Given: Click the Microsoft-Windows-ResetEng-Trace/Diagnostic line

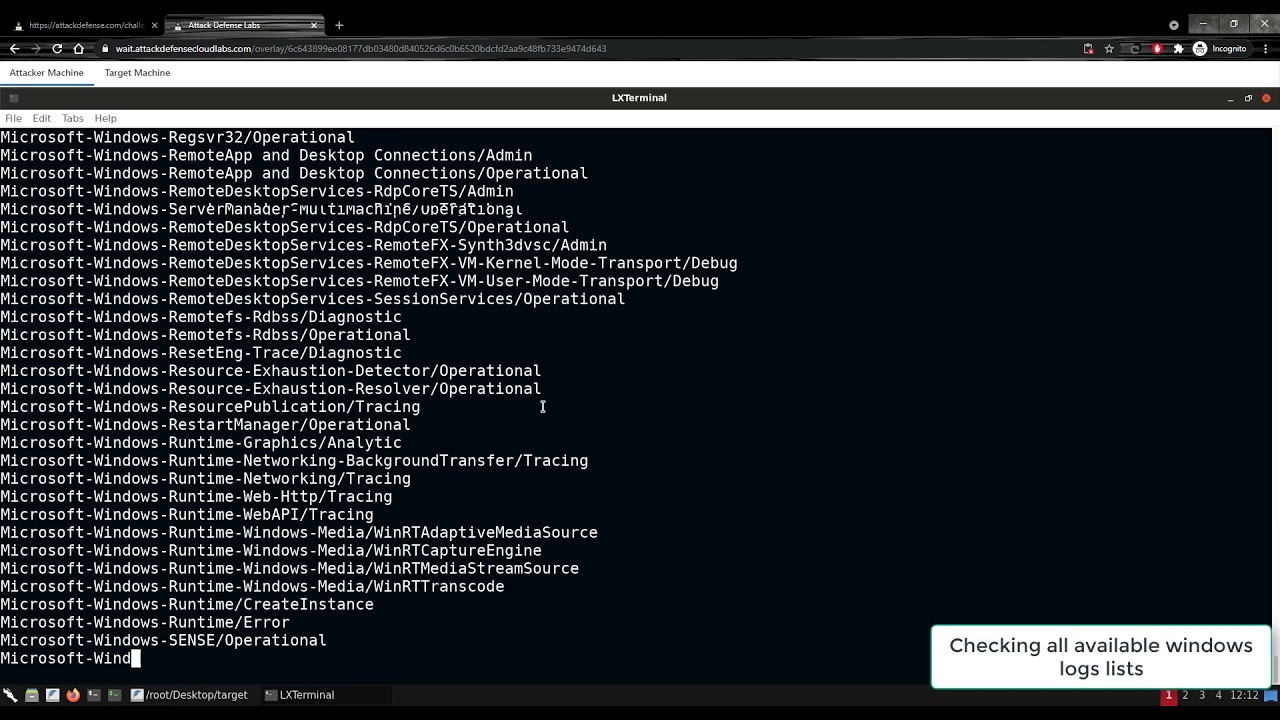Looking at the screenshot, I should pos(201,353).
